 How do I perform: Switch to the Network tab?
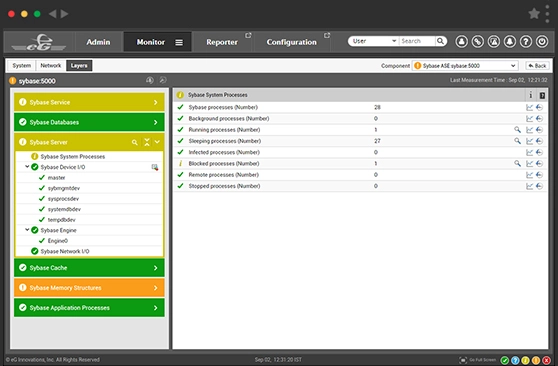(x=51, y=66)
